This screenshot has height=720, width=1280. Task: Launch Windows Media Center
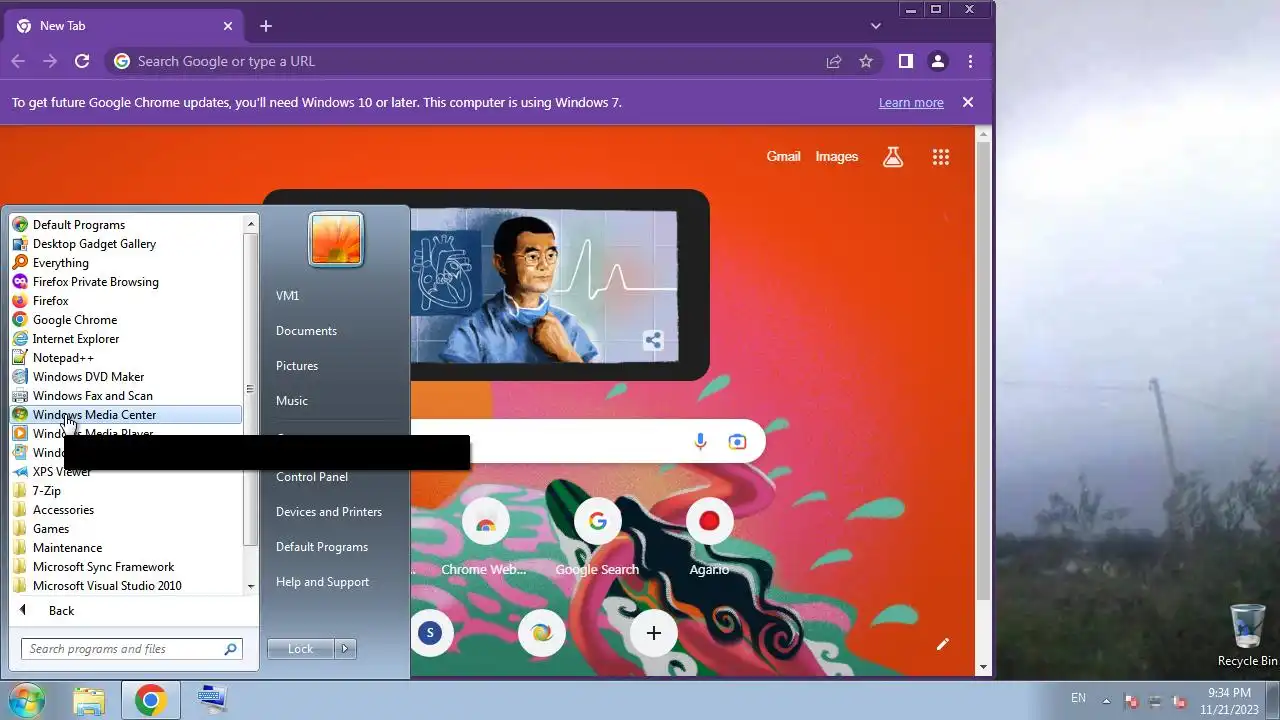(125, 415)
